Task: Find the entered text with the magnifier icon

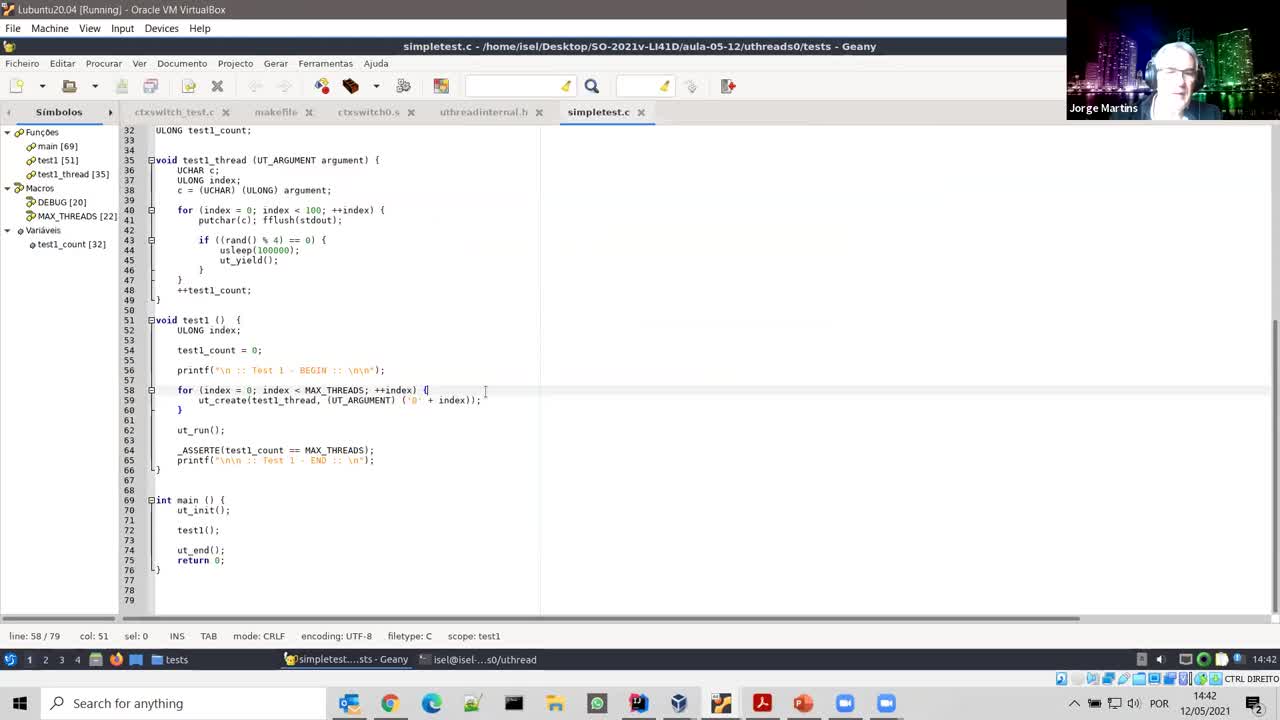Action: point(591,86)
